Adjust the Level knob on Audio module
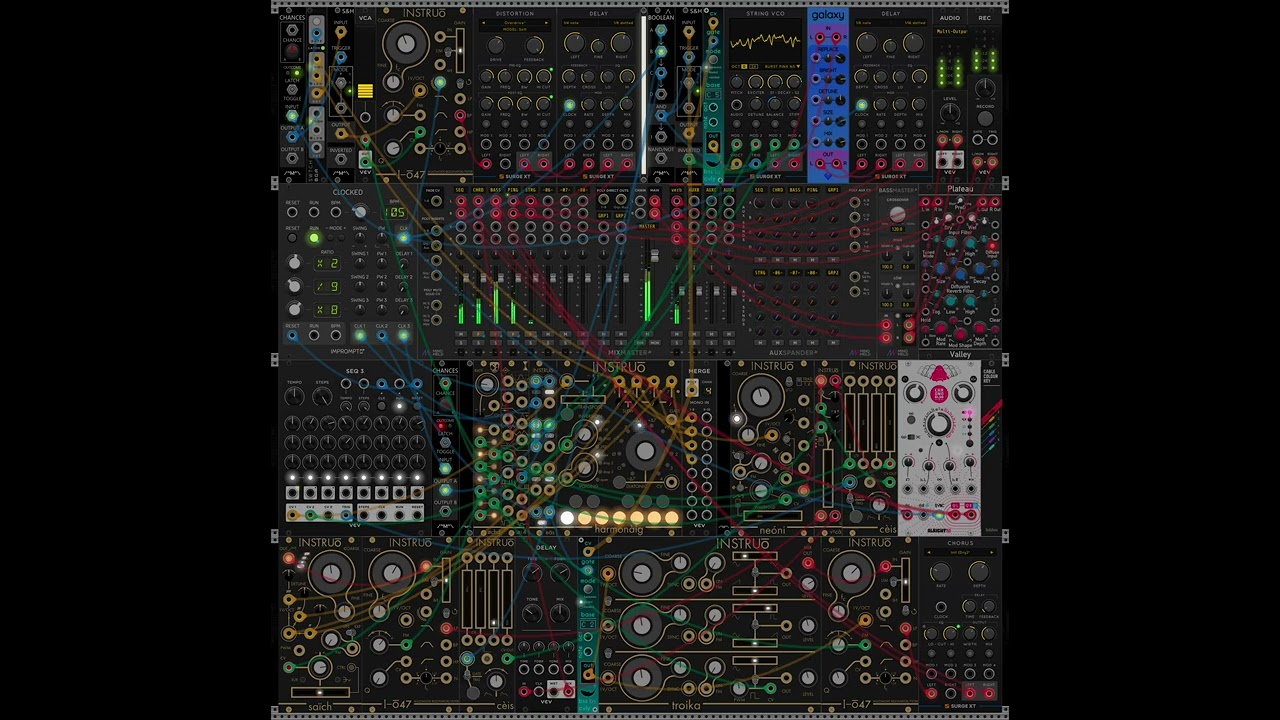The width and height of the screenshot is (1280, 720). click(950, 113)
